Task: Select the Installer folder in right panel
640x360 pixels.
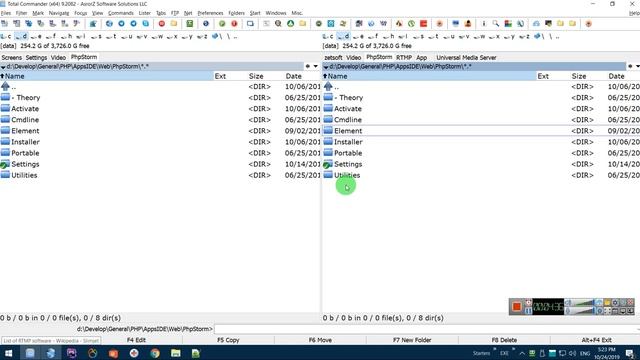Action: (348, 142)
